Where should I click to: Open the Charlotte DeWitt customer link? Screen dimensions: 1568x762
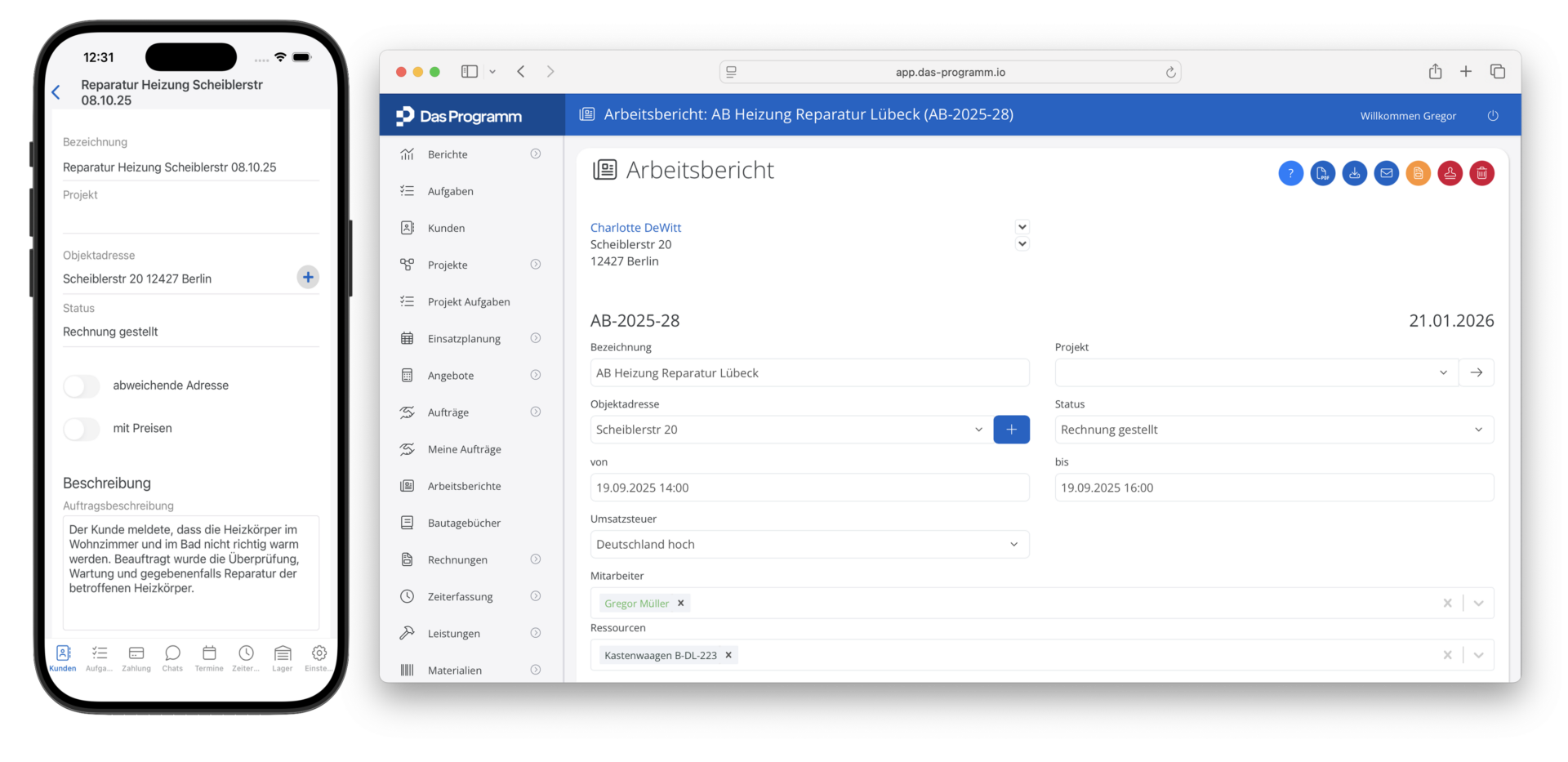click(x=635, y=227)
